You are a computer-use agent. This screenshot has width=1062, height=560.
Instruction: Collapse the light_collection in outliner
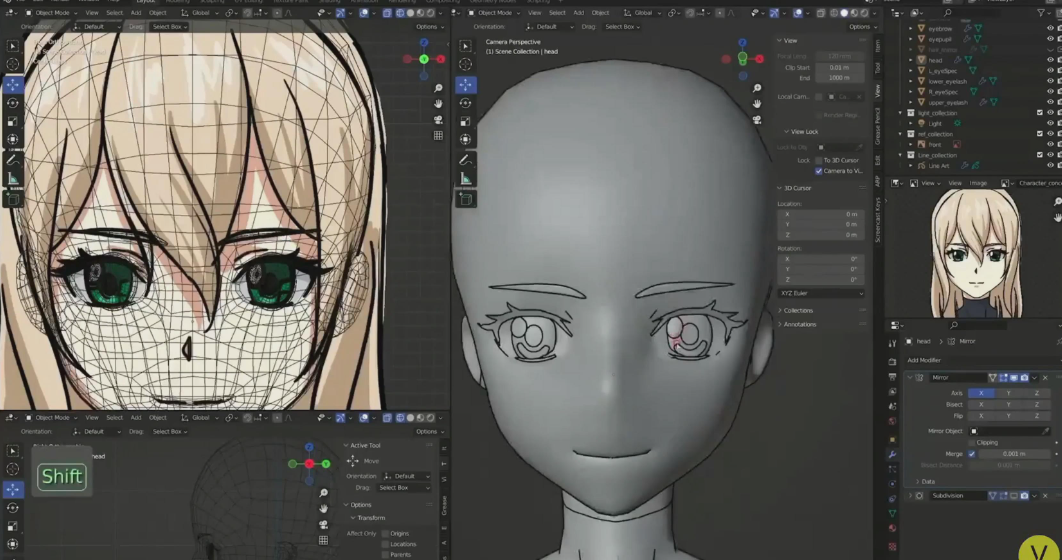(x=901, y=113)
